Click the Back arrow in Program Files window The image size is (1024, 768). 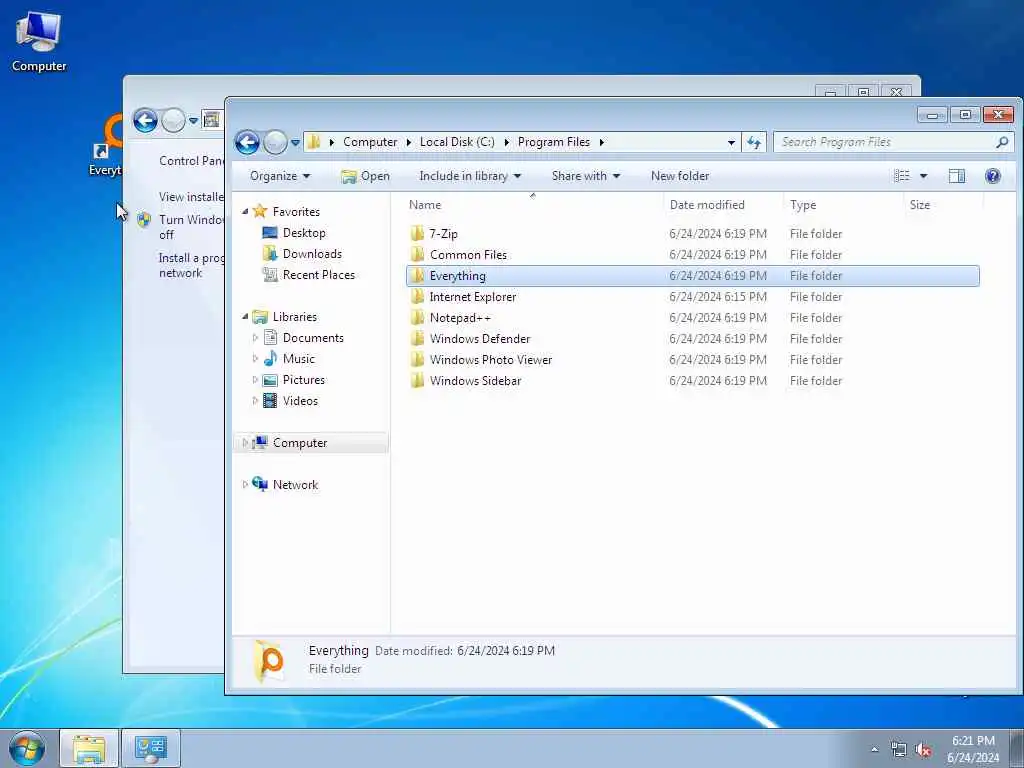248,142
